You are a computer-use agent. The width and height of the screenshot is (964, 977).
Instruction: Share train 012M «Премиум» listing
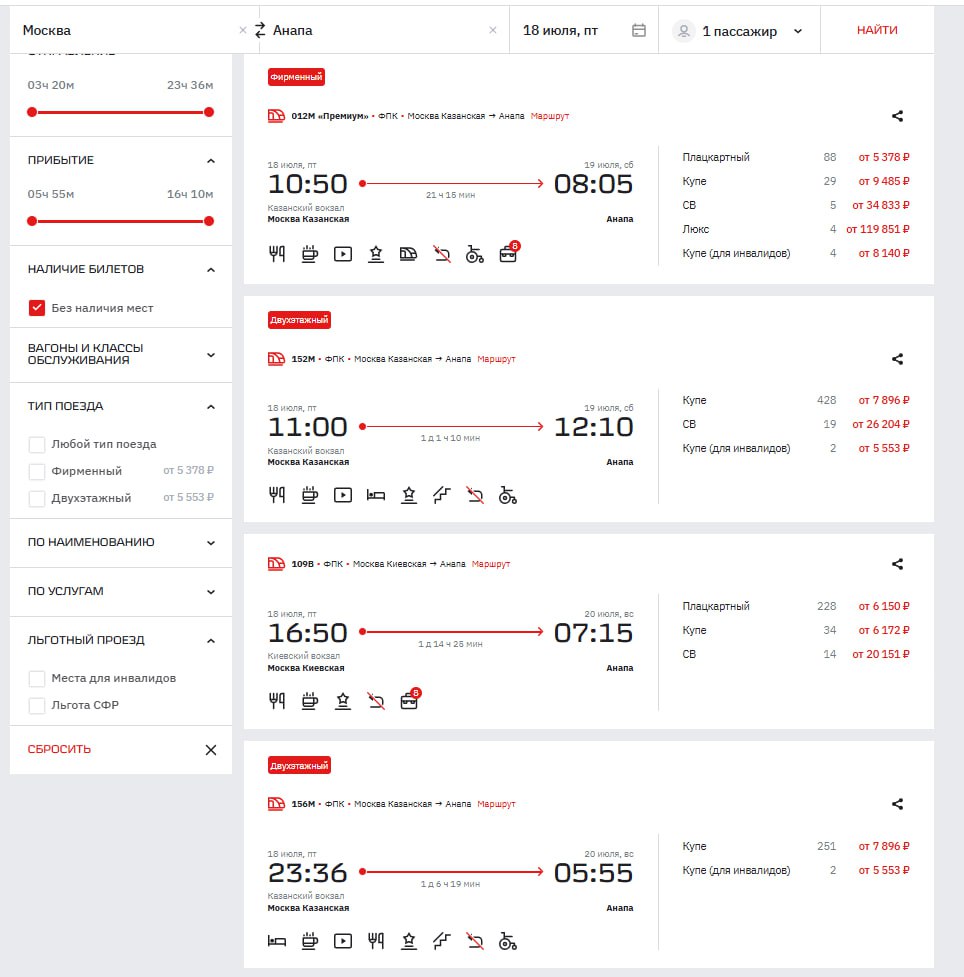[897, 116]
